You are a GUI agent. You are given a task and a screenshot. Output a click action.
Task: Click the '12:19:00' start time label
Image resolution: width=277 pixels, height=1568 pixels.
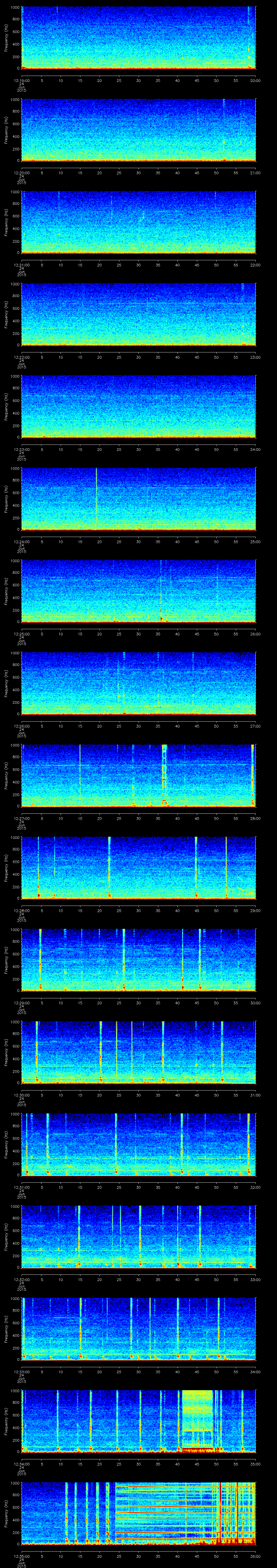pyautogui.click(x=21, y=80)
